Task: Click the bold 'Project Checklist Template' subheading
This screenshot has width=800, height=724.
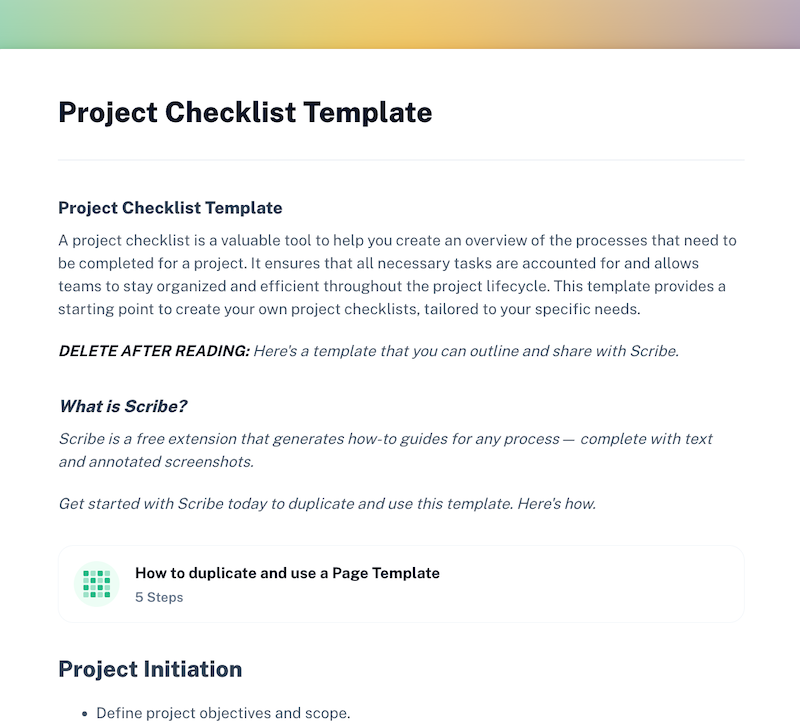Action: (x=170, y=207)
